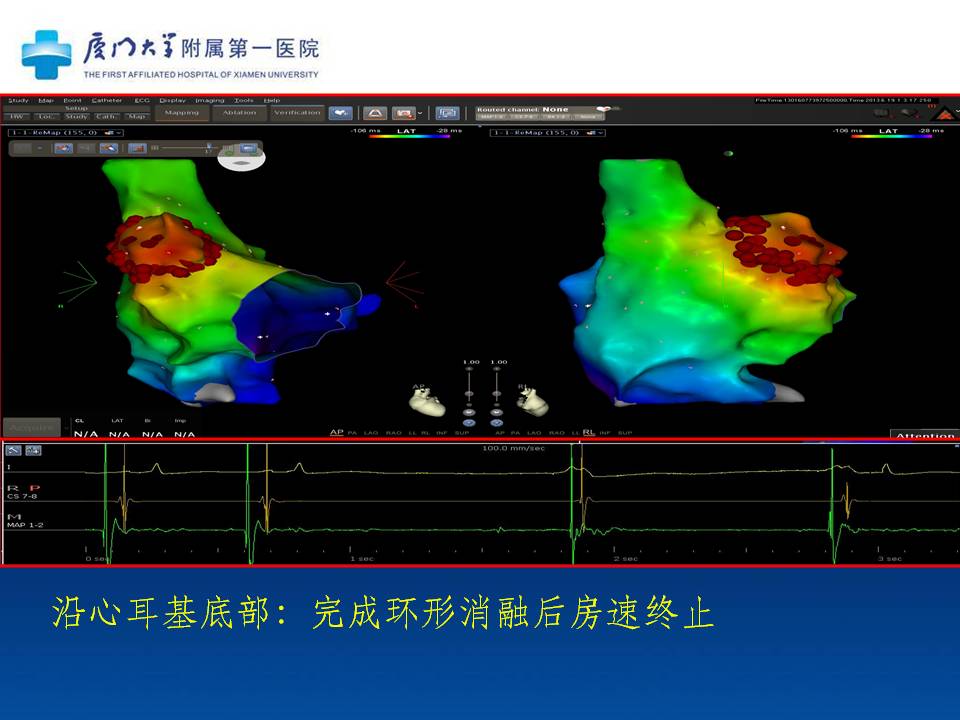The image size is (960, 720).
Task: Click the AP heart orientation model icon
Action: pyautogui.click(x=426, y=398)
